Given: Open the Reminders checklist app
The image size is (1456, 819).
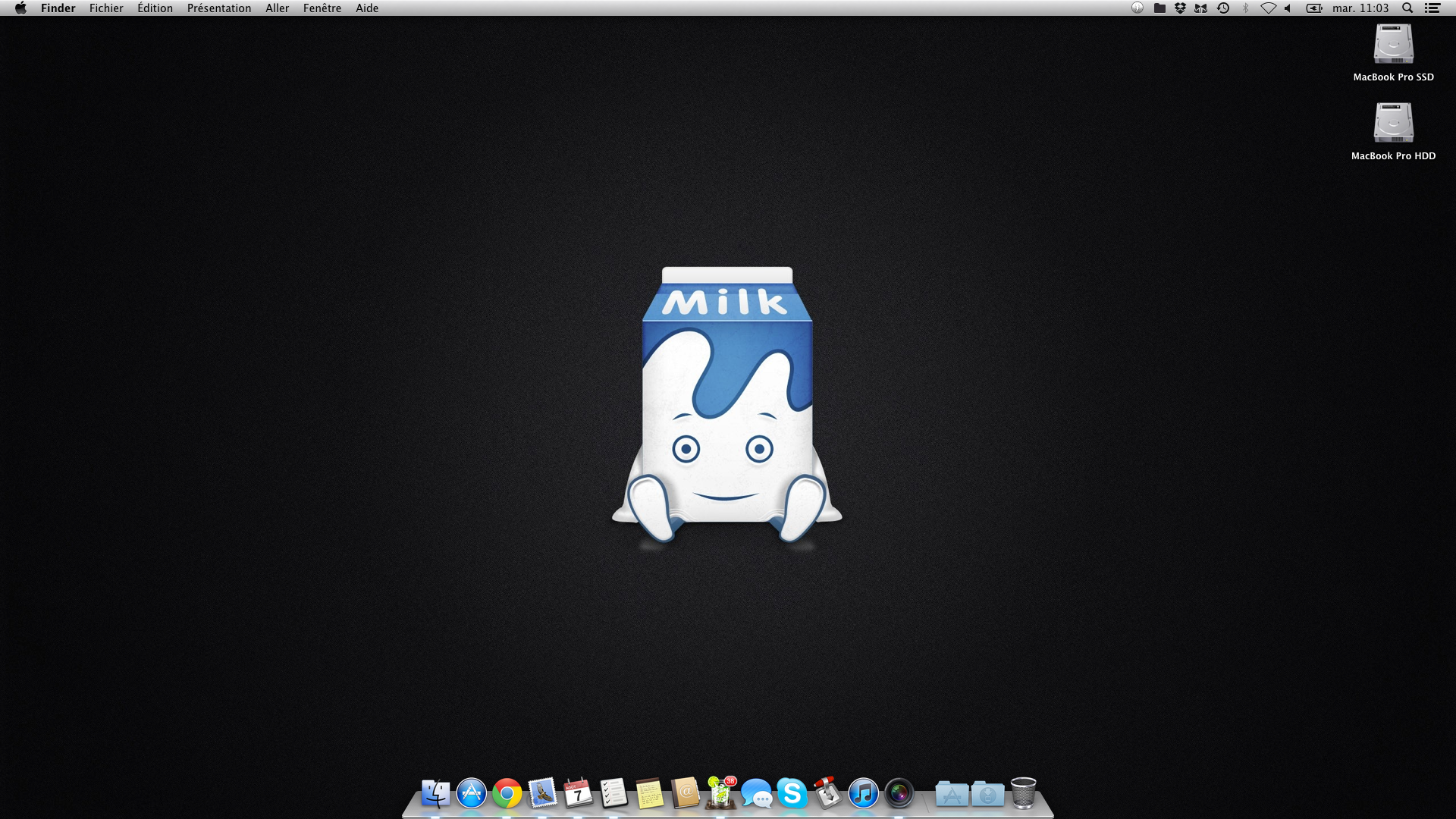Looking at the screenshot, I should click(x=613, y=793).
